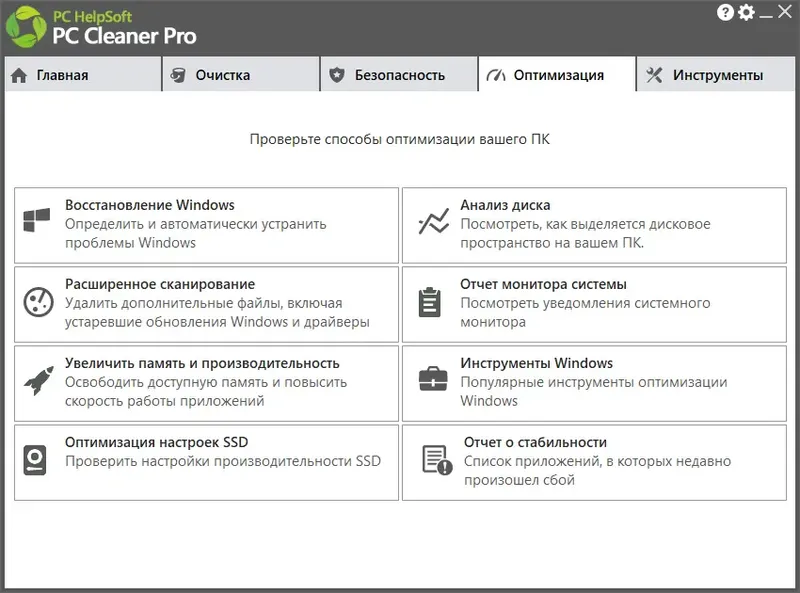Viewport: 800px width, 593px height.
Task: Open the Отчет о стабильности report
Action: pos(535,442)
